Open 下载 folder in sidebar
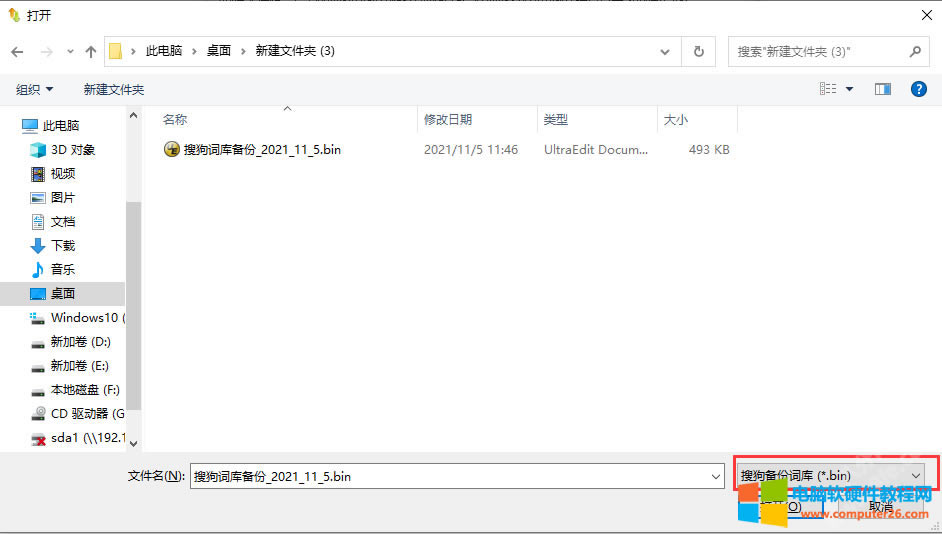 click(x=53, y=246)
